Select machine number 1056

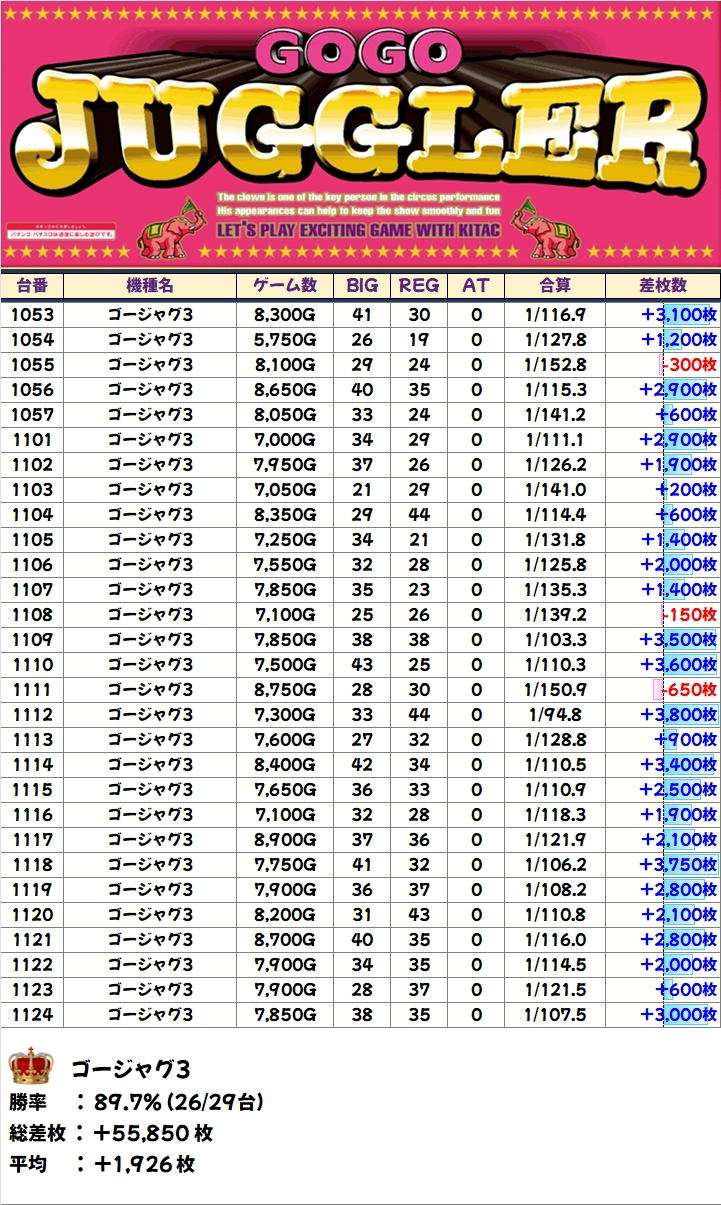32,390
